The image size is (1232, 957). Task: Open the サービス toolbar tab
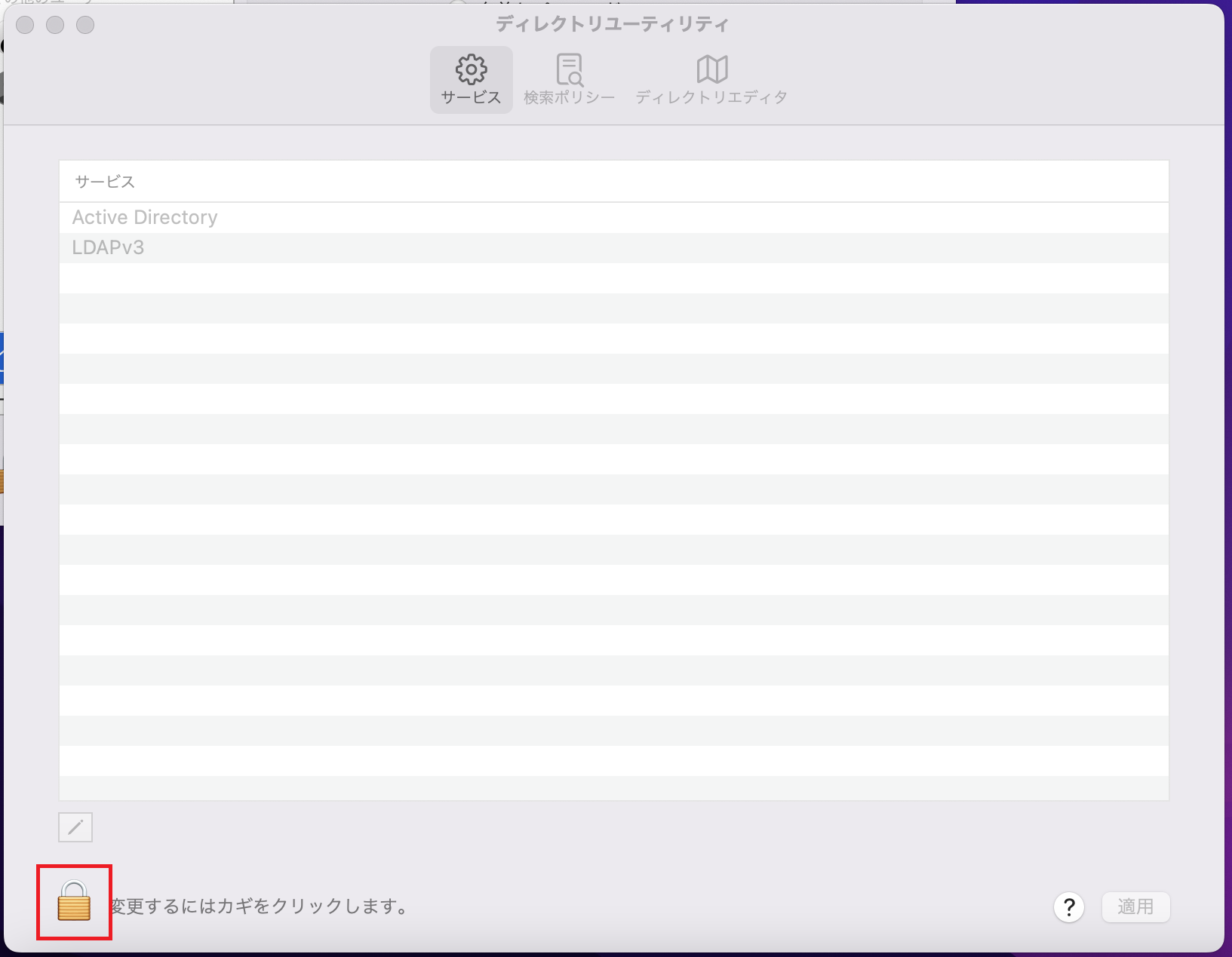tap(472, 80)
